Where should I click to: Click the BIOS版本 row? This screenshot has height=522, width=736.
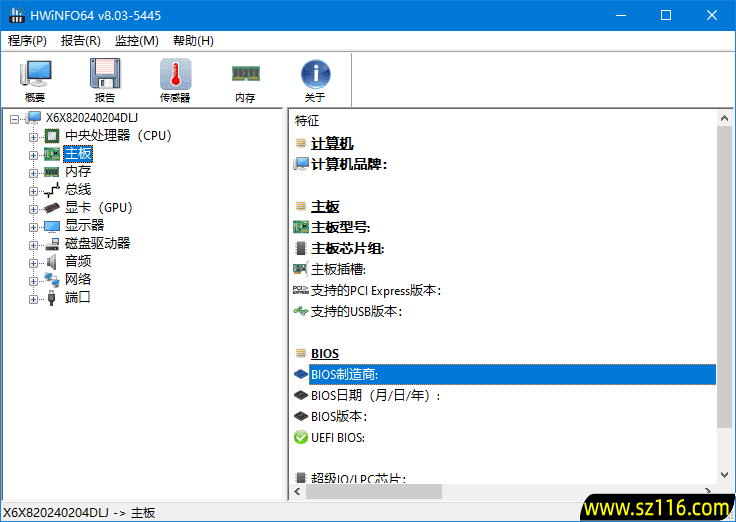click(x=505, y=416)
